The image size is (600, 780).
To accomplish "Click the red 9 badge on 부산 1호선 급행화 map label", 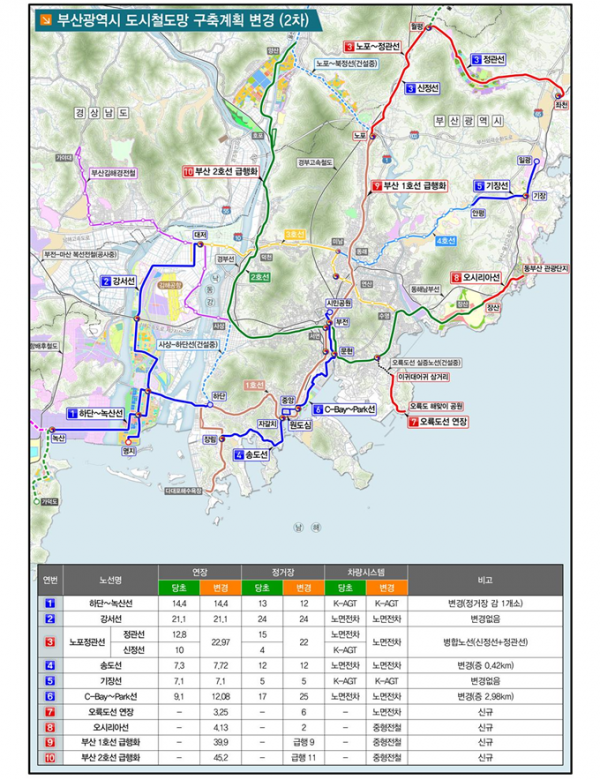I will click(x=375, y=186).
